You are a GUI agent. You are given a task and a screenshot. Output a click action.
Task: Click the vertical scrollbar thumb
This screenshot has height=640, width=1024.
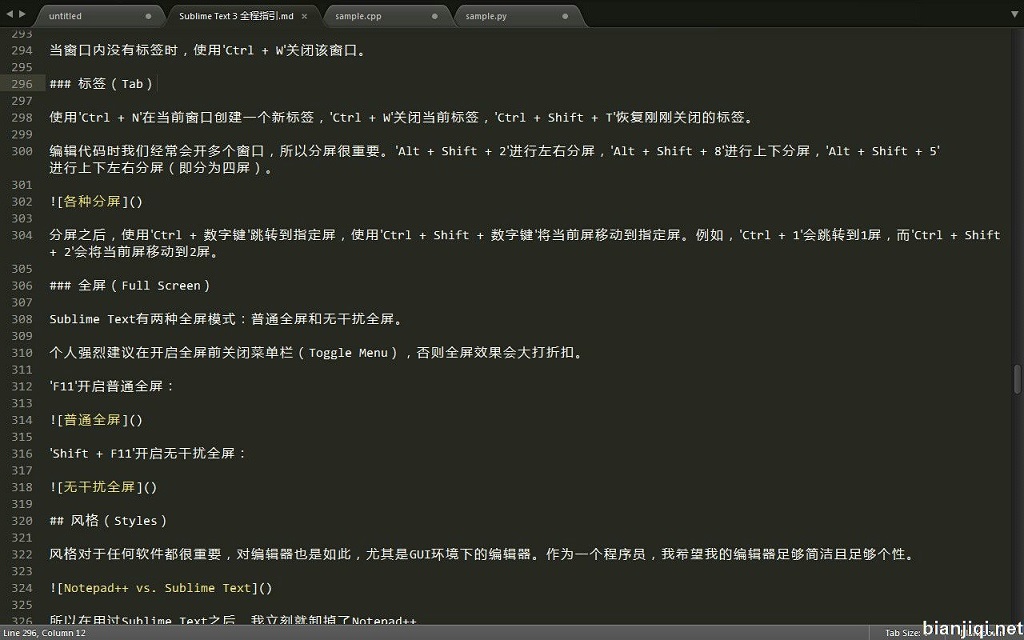click(x=1017, y=379)
